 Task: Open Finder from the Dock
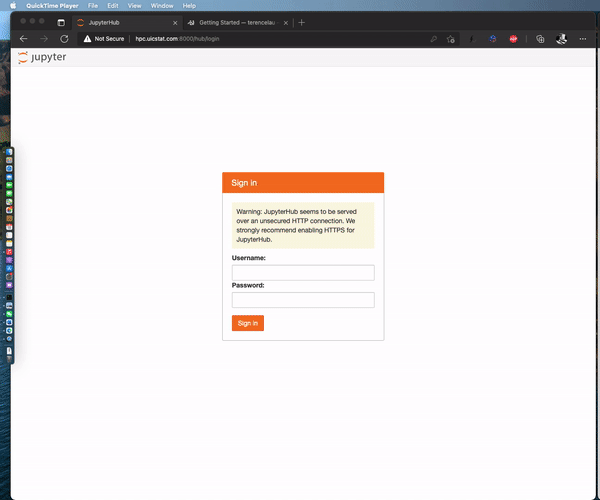coord(9,152)
